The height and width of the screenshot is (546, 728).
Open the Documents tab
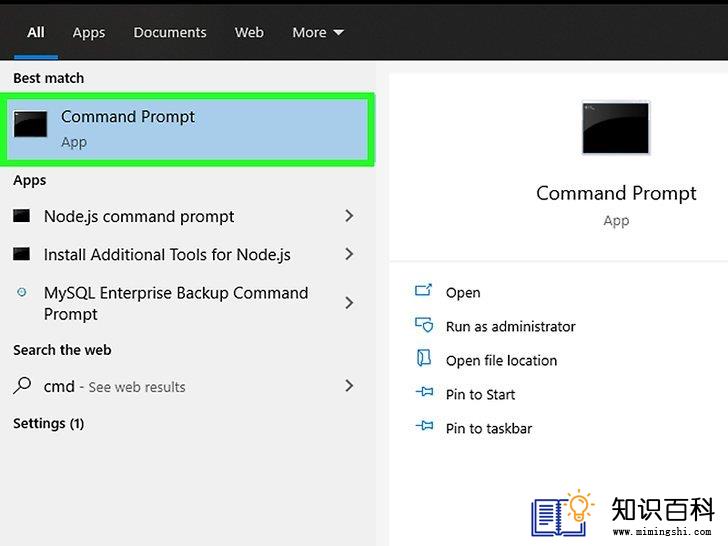click(x=170, y=32)
